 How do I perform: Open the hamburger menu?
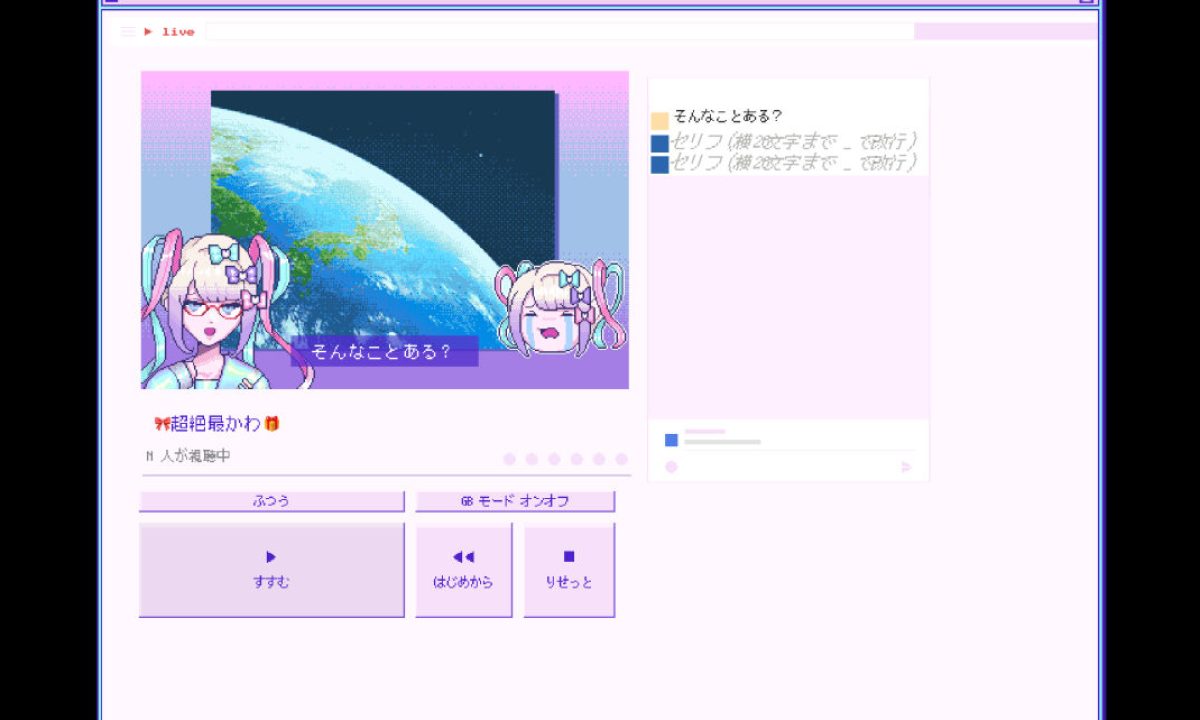pos(128,30)
